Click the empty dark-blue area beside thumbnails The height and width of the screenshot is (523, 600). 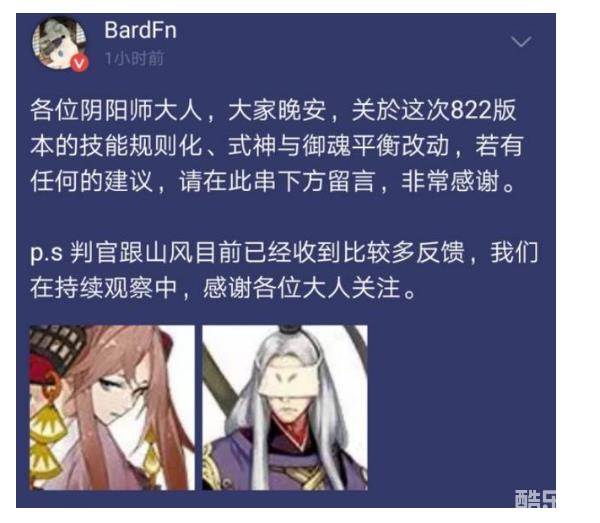pyautogui.click(x=461, y=408)
